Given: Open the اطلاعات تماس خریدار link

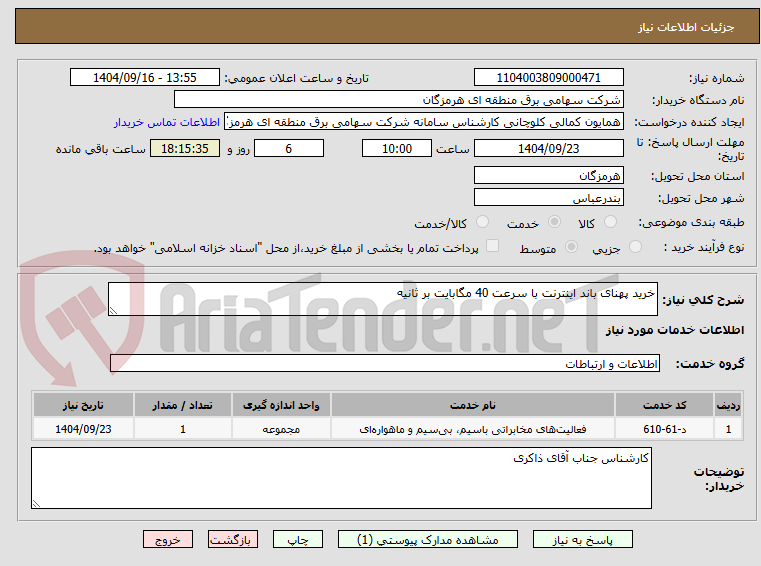Looking at the screenshot, I should click(x=167, y=122).
